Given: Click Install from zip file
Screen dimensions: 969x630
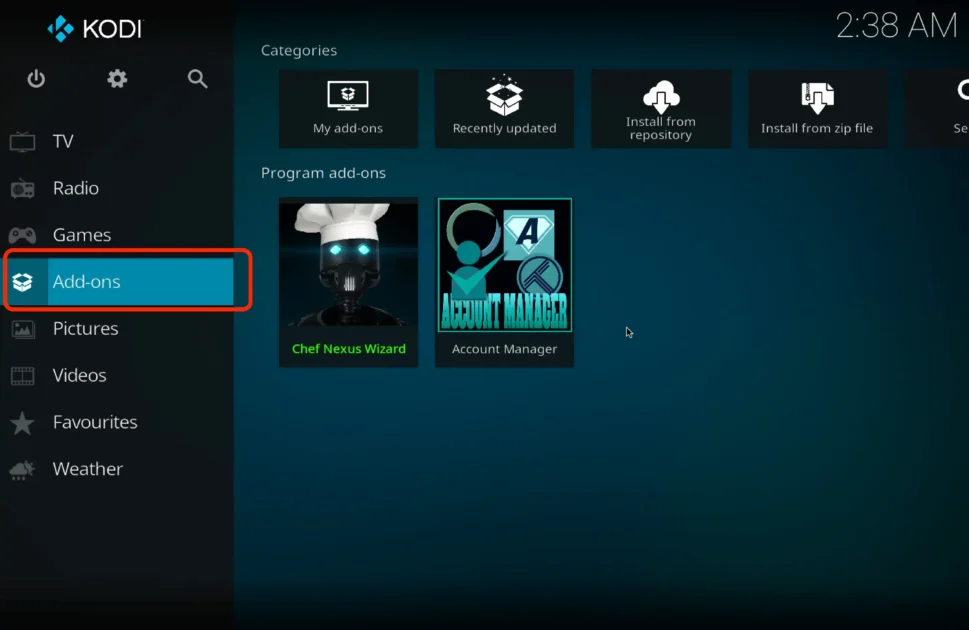Looking at the screenshot, I should (x=817, y=108).
